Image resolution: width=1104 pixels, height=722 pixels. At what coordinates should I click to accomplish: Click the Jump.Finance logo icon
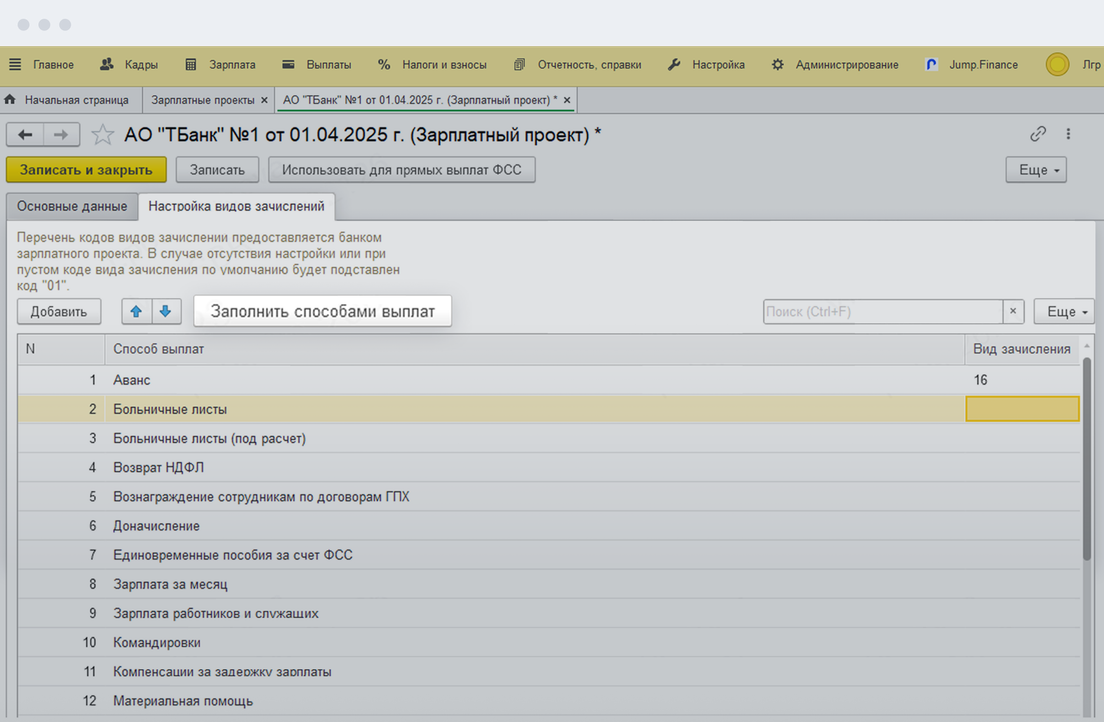tap(931, 65)
